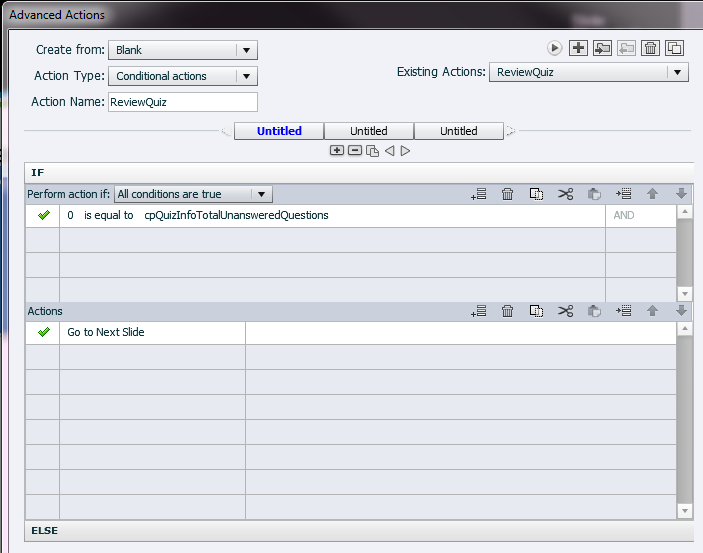Switch to the second Untitled decision tab

368,131
